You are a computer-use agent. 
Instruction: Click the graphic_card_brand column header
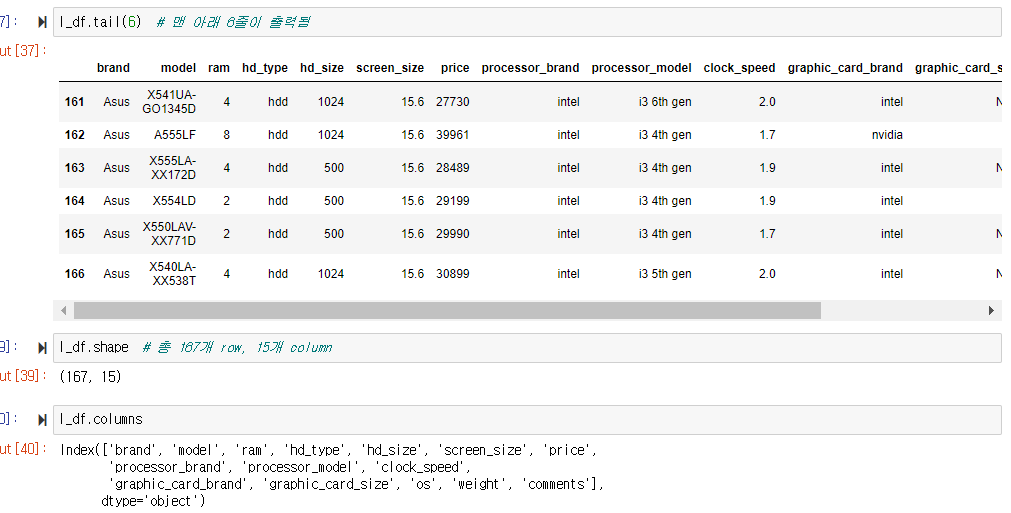pyautogui.click(x=845, y=68)
